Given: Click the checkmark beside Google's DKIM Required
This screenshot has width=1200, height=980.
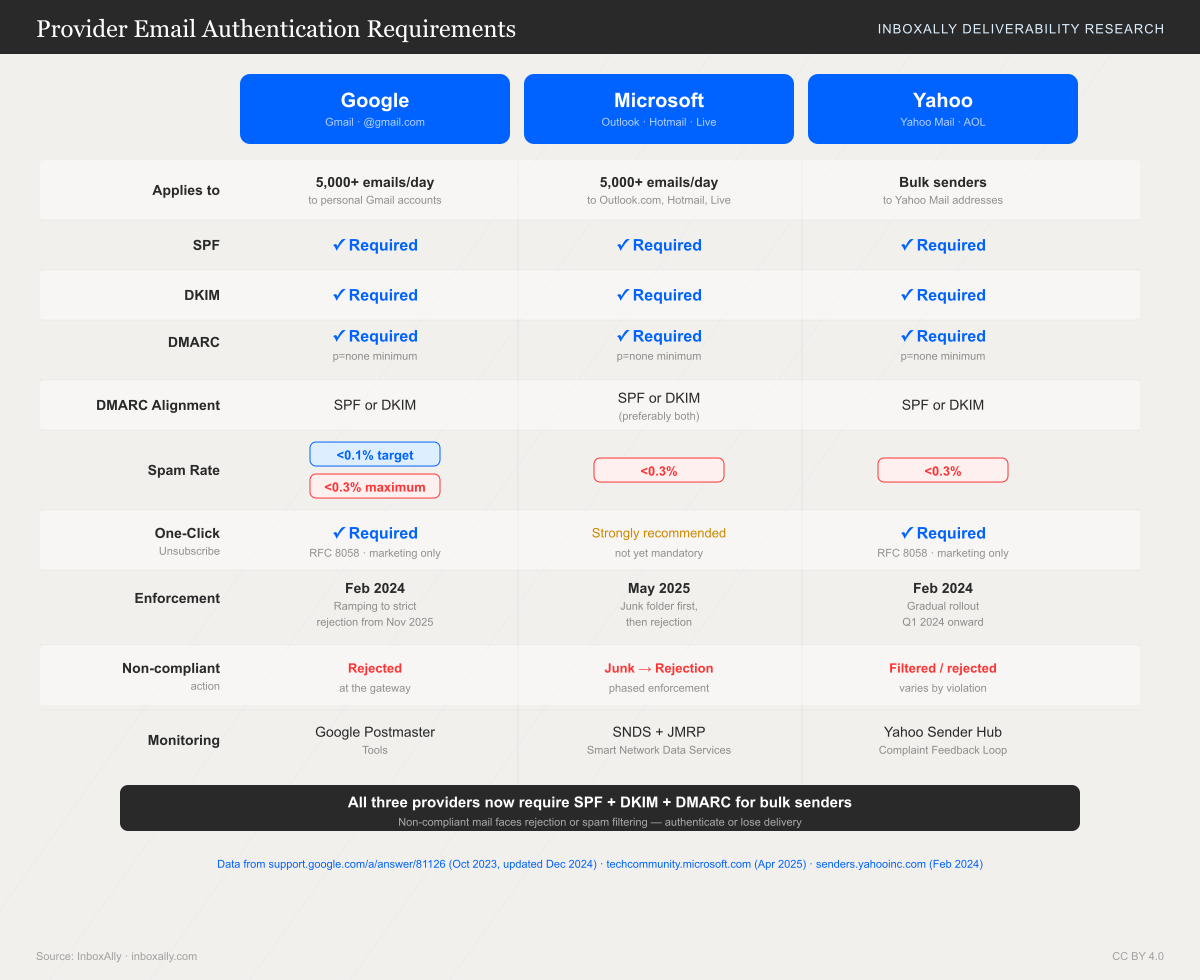Looking at the screenshot, I should point(339,295).
